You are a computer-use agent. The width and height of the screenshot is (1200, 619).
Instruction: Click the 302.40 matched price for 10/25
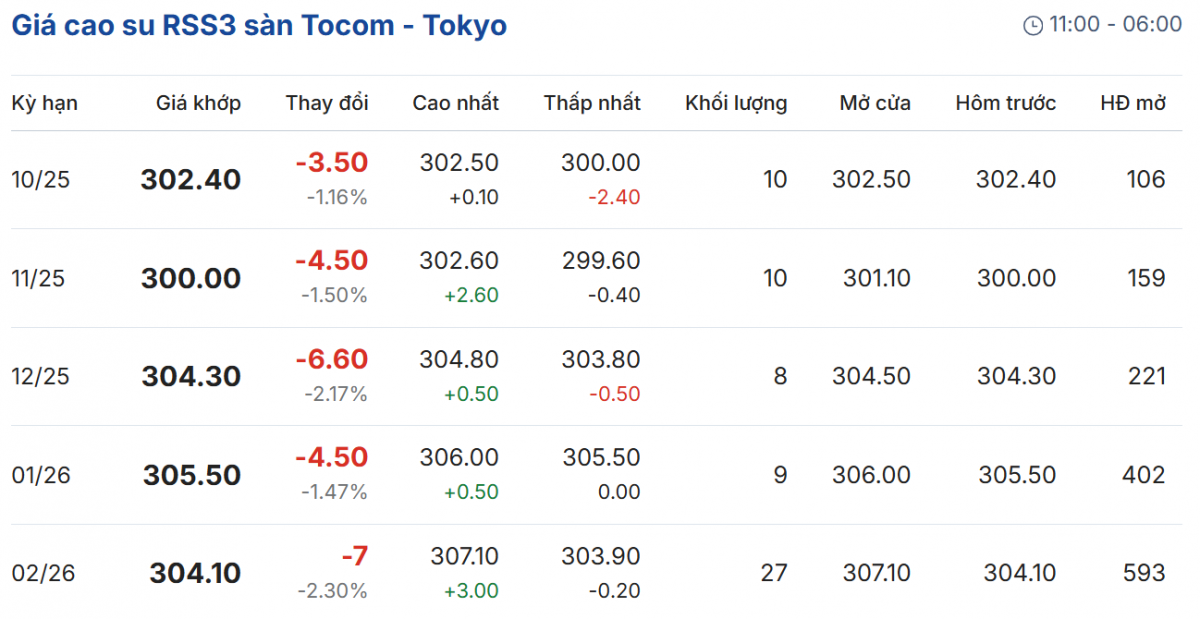[190, 180]
